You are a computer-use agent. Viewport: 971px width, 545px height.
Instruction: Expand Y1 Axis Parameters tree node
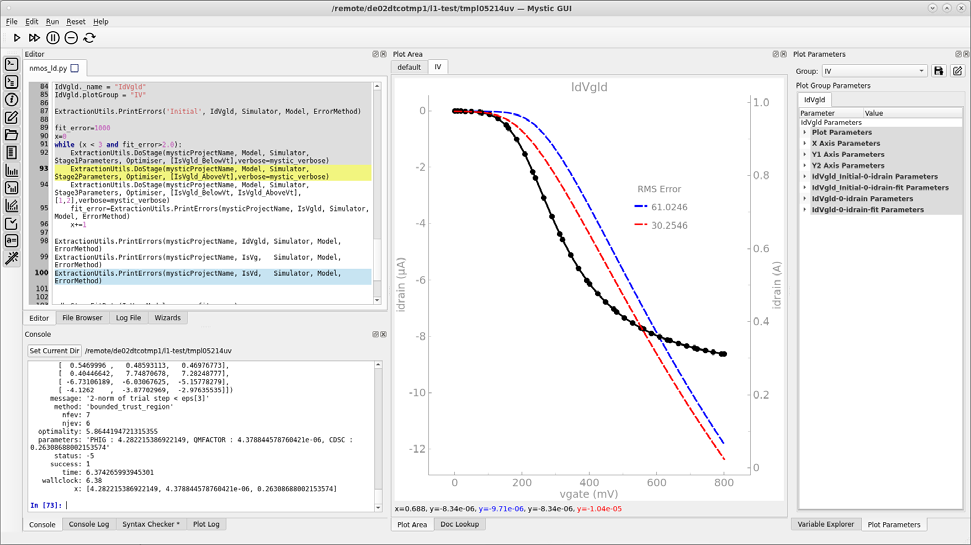[805, 154]
